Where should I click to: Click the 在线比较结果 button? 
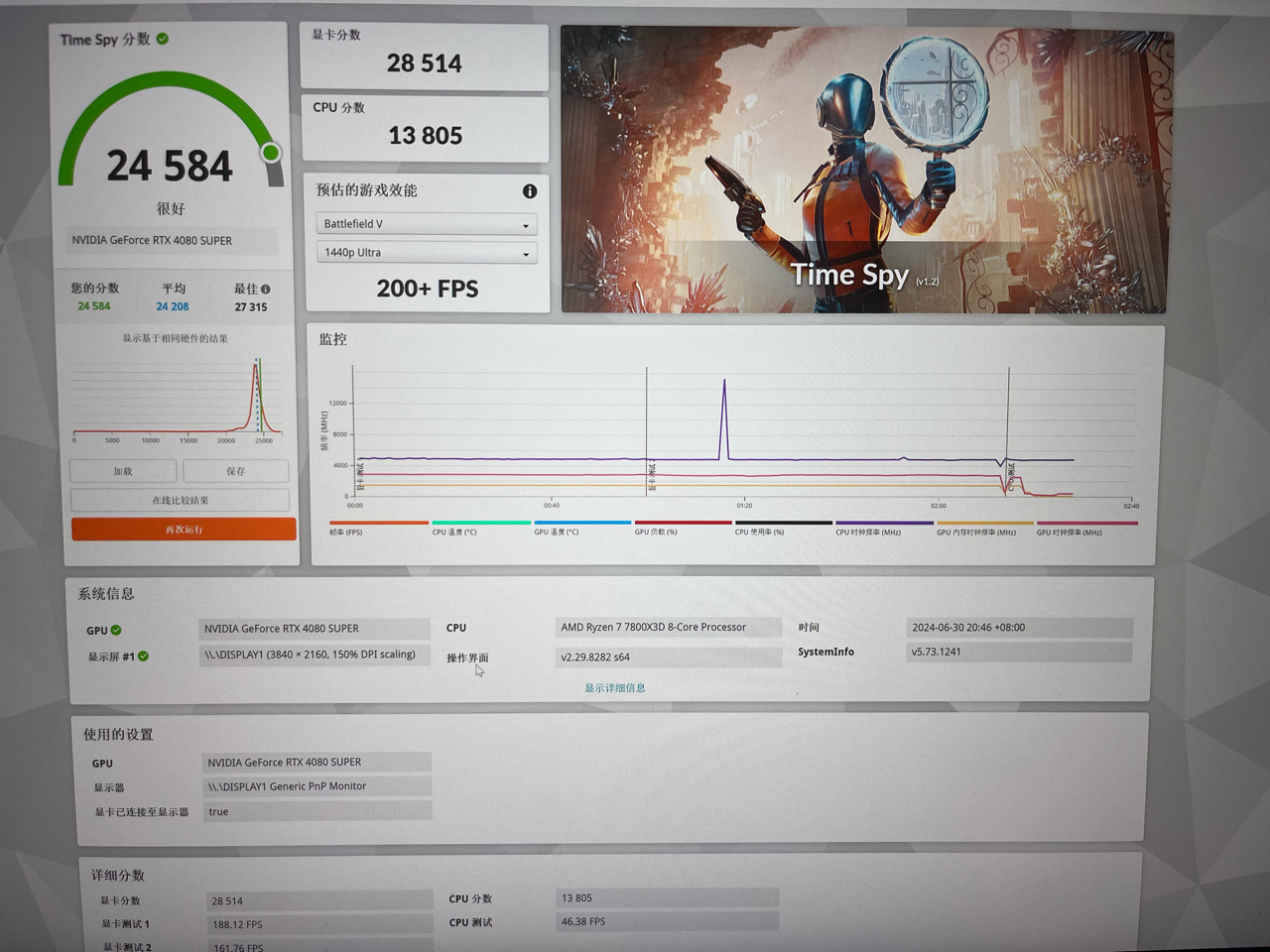click(x=180, y=500)
